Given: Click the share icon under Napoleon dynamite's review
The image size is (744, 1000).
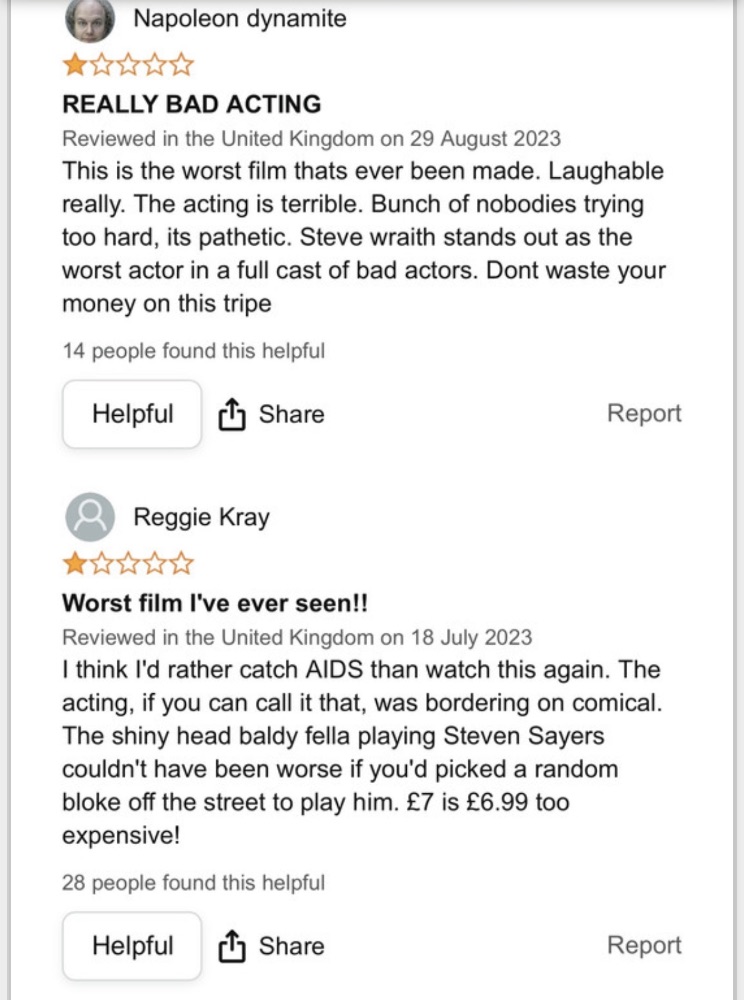Looking at the screenshot, I should click(231, 414).
